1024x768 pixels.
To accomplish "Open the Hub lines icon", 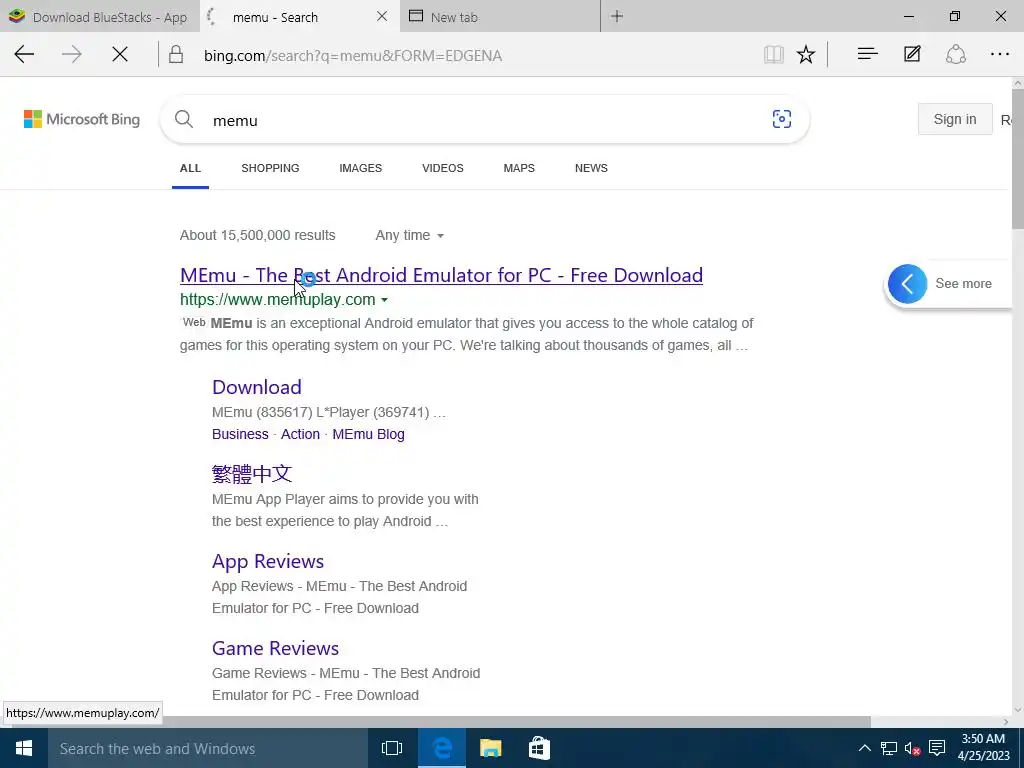I will click(x=867, y=54).
